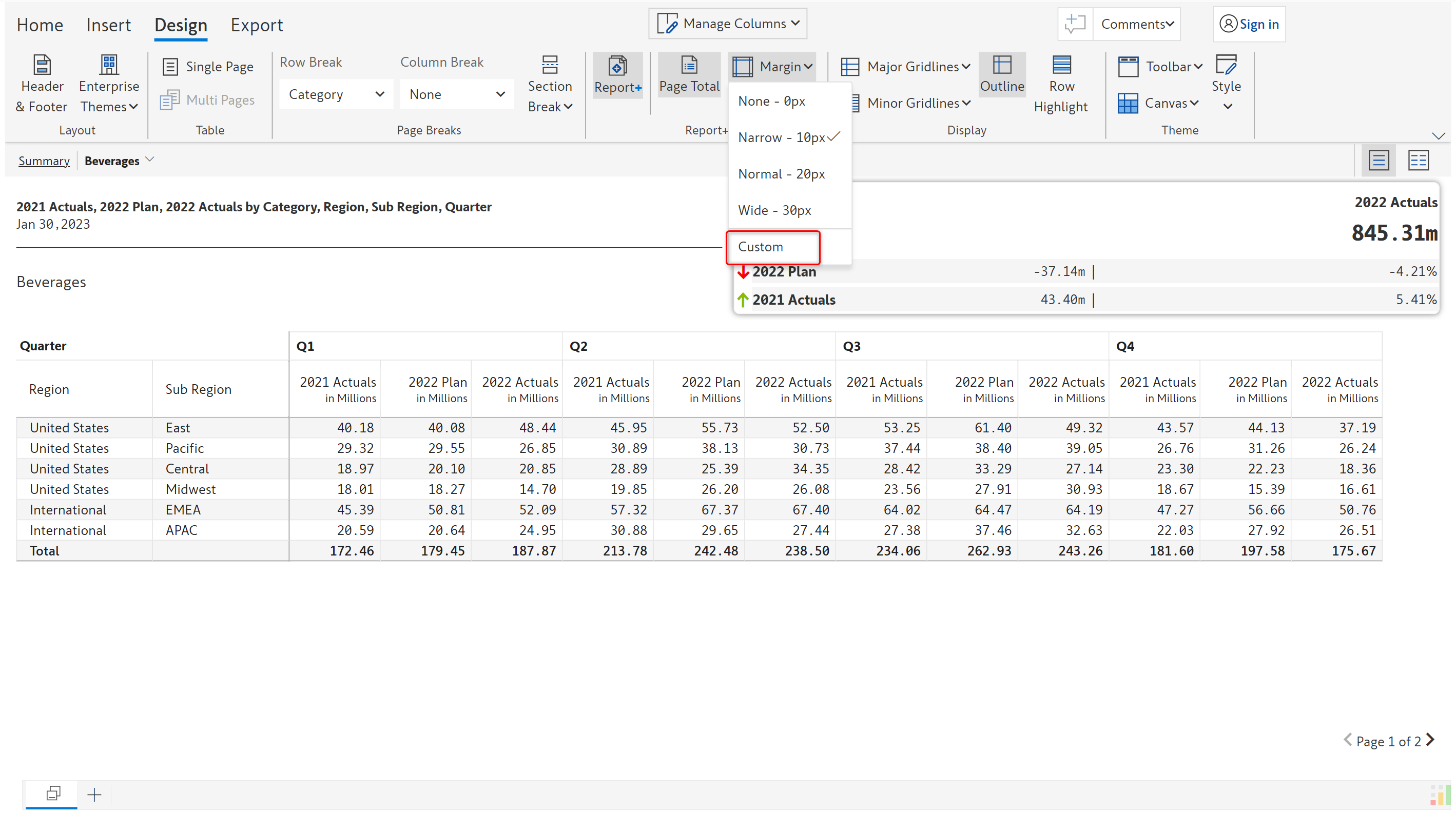Click the Row Highlight icon
Image resolution: width=1456 pixels, height=814 pixels.
(1061, 65)
